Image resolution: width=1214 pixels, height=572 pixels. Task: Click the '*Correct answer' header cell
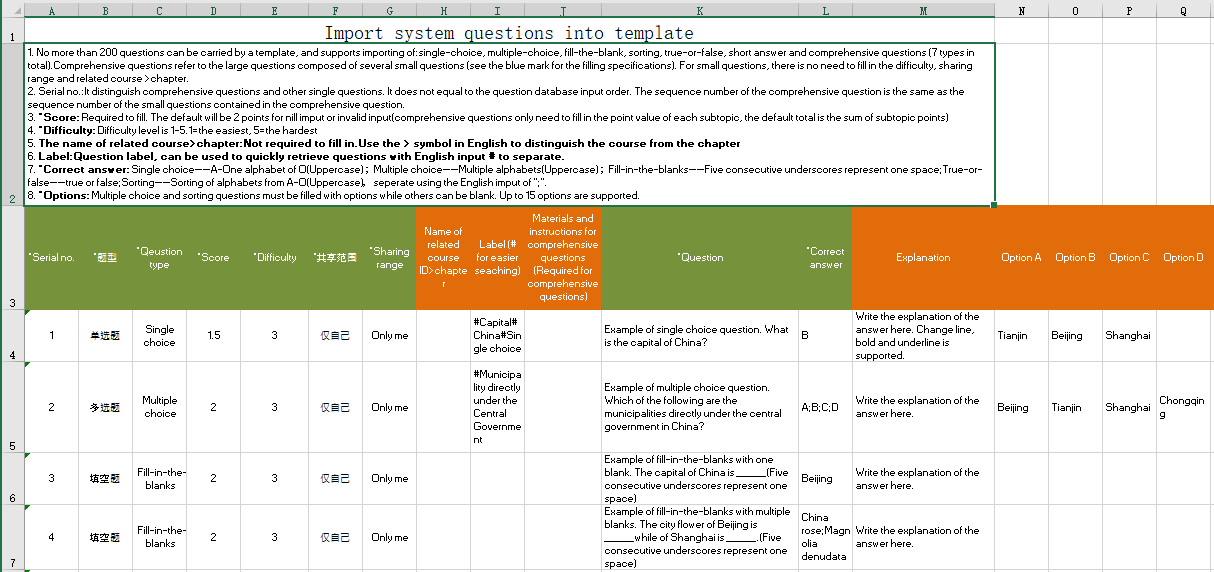(824, 258)
